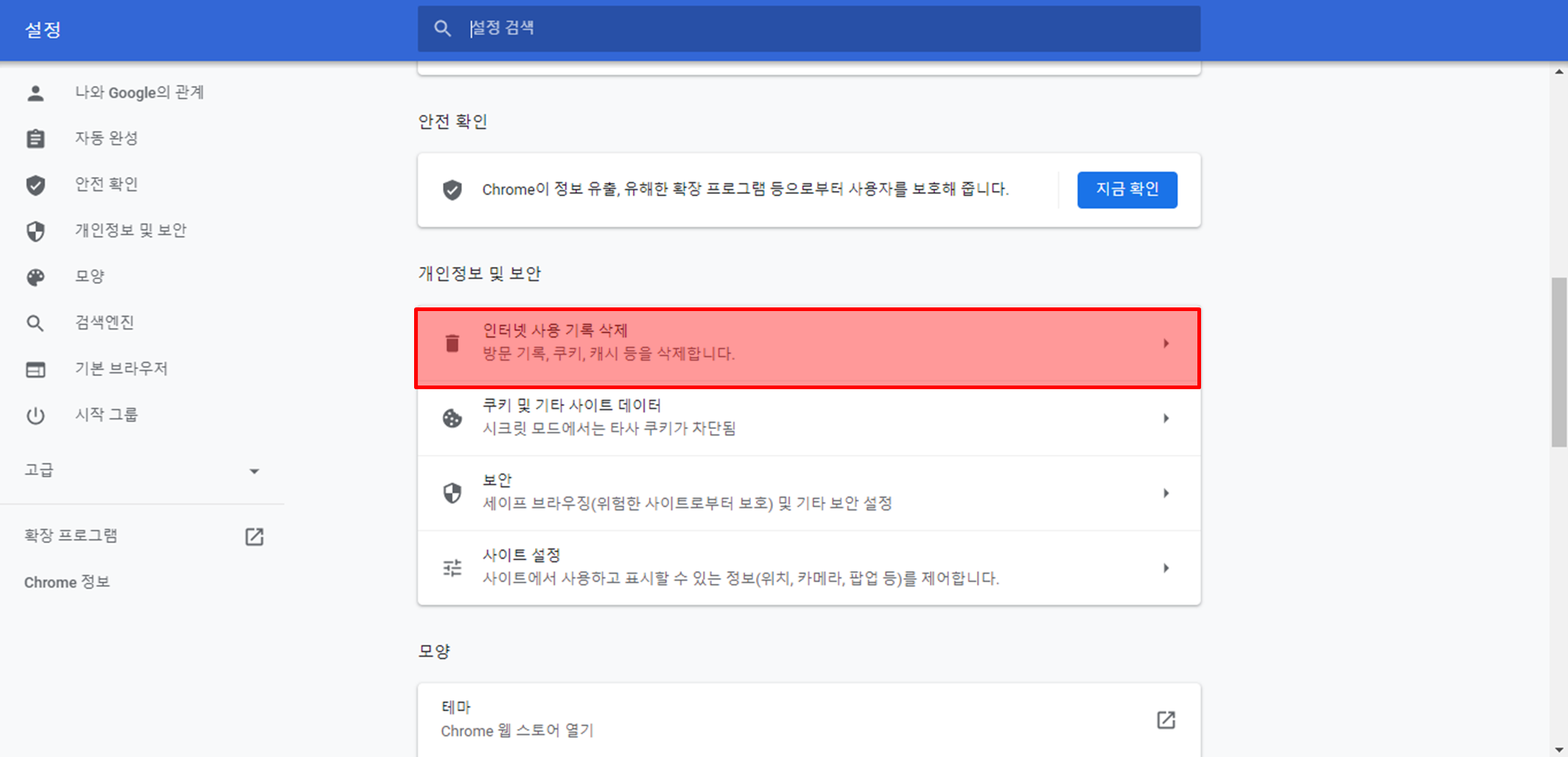Click the scrollbar up arrow
The height and width of the screenshot is (757, 1568).
(1558, 71)
